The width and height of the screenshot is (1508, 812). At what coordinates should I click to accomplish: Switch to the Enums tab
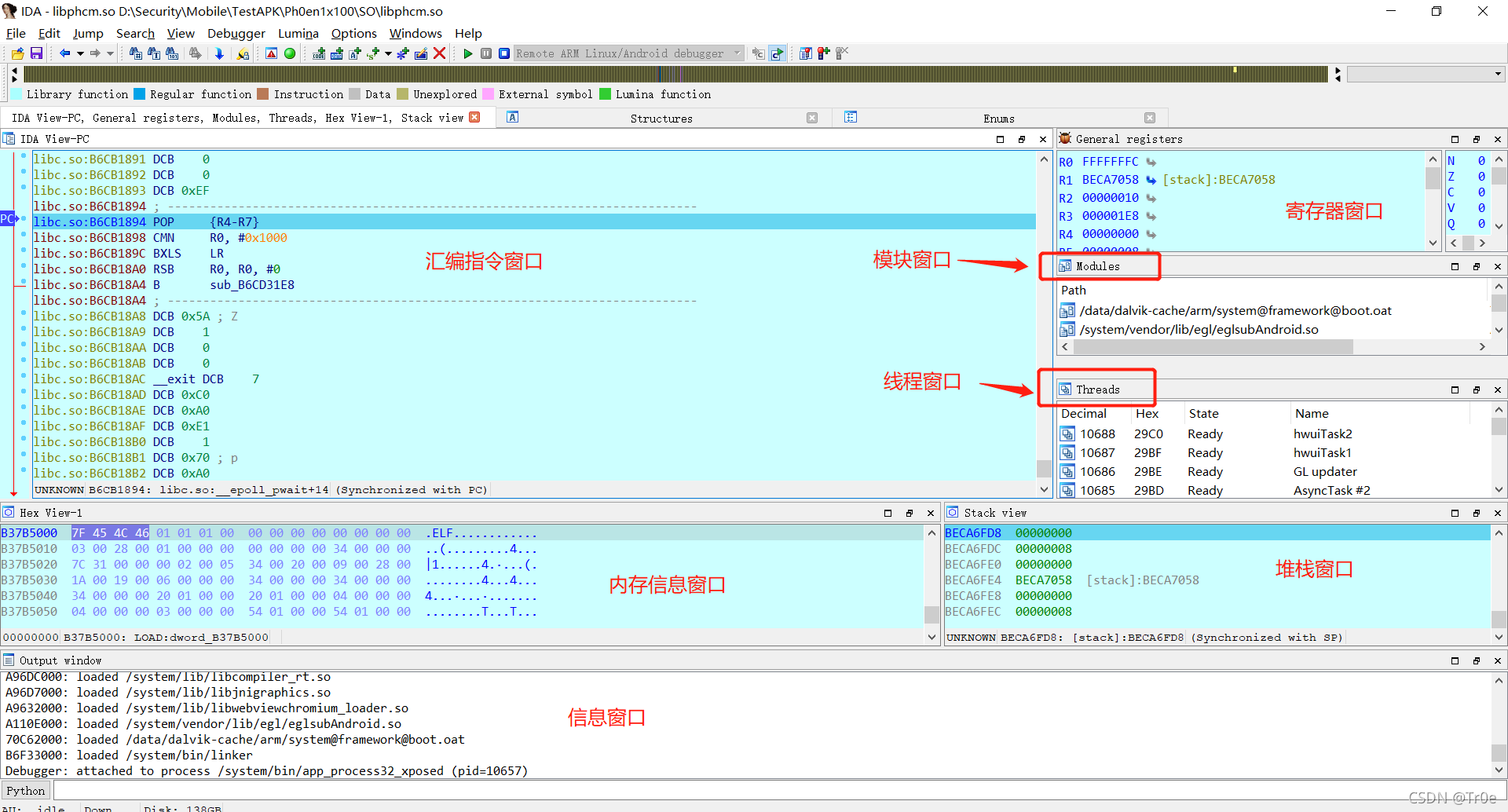pos(998,118)
